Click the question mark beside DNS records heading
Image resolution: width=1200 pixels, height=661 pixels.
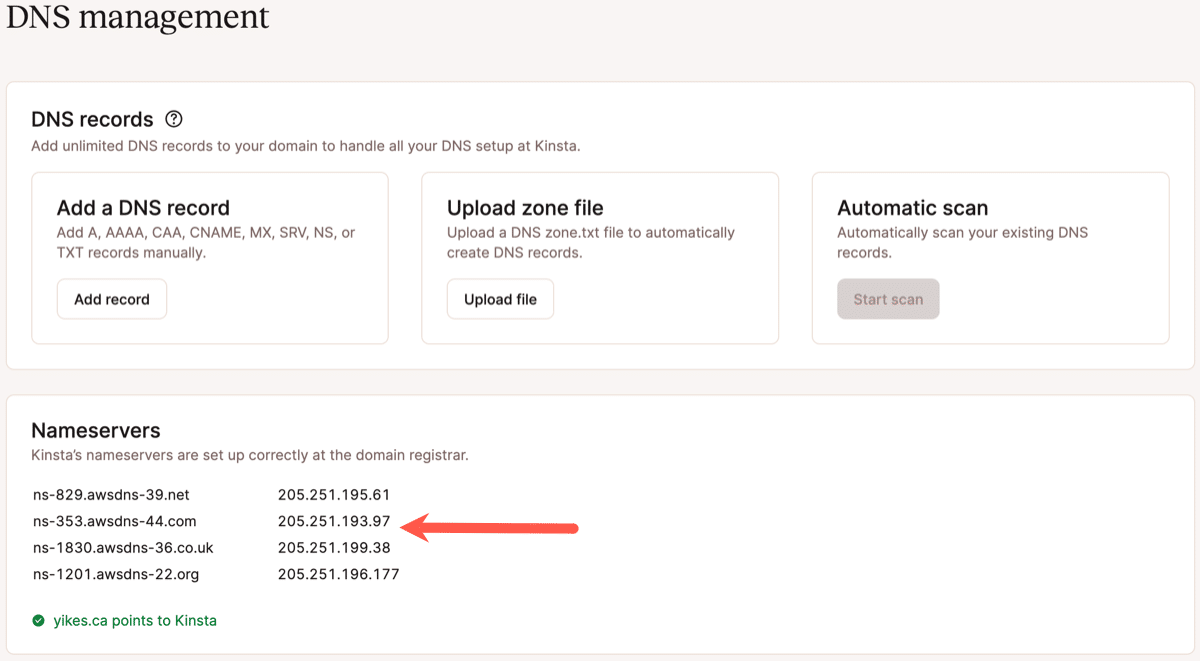174,119
